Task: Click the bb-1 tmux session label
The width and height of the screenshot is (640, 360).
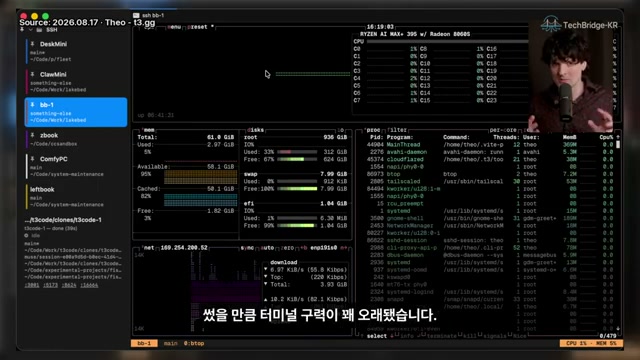Action: [144, 343]
